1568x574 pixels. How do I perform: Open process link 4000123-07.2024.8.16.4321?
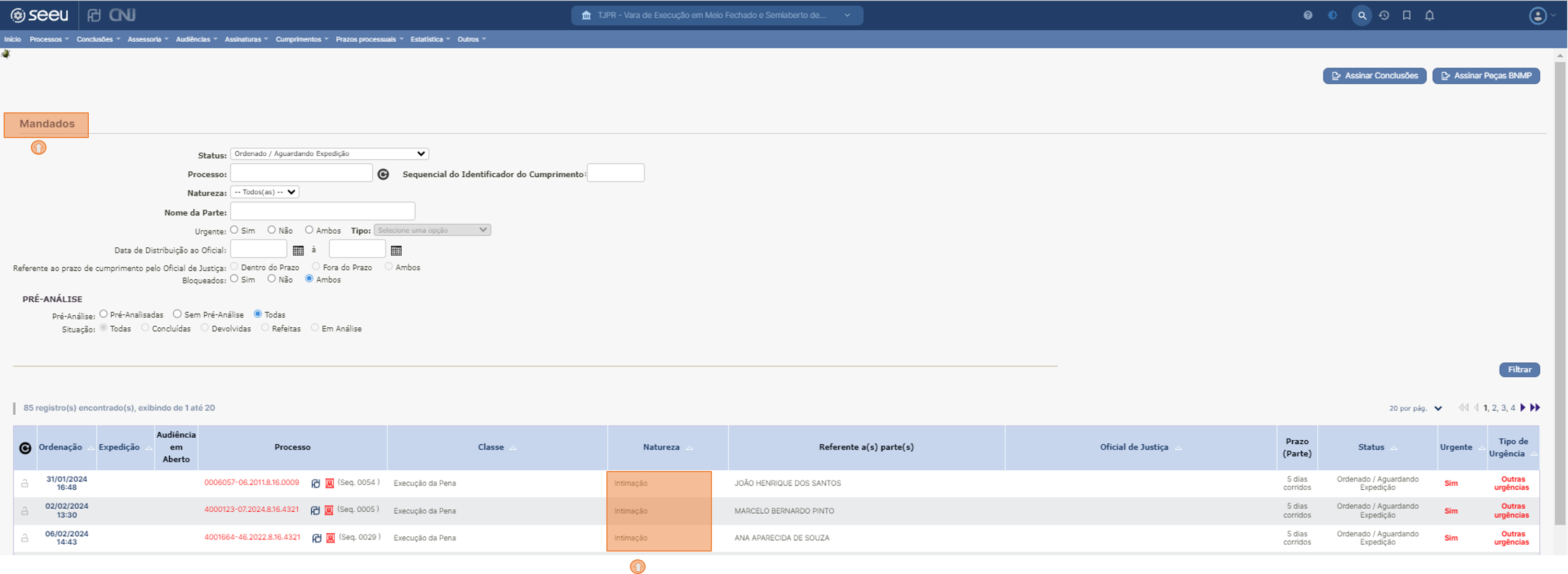pyautogui.click(x=251, y=510)
